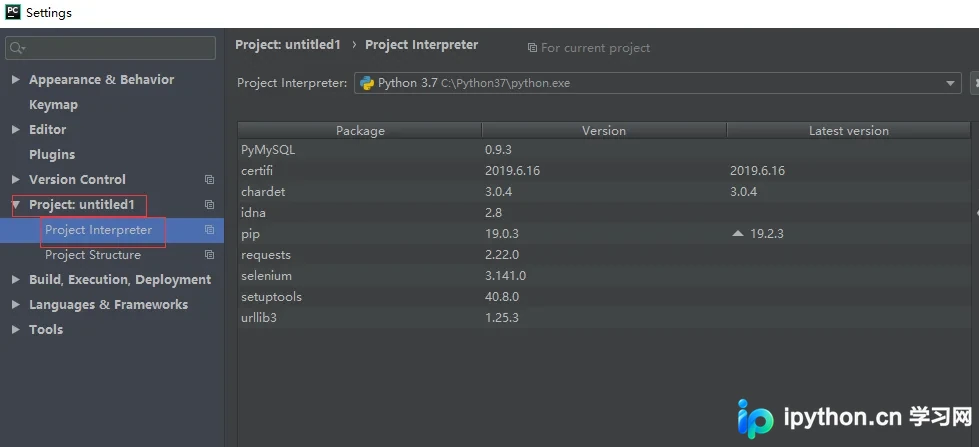
Task: Expand Appearance & Behavior section
Action: pyautogui.click(x=16, y=80)
